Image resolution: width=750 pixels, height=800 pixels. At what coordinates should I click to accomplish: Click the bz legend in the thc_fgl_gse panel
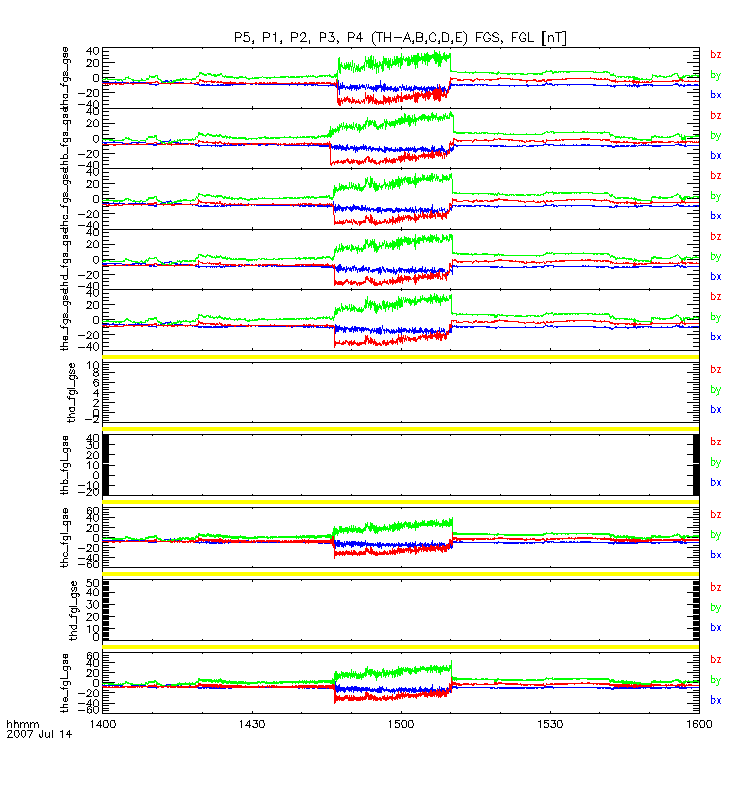point(715,514)
